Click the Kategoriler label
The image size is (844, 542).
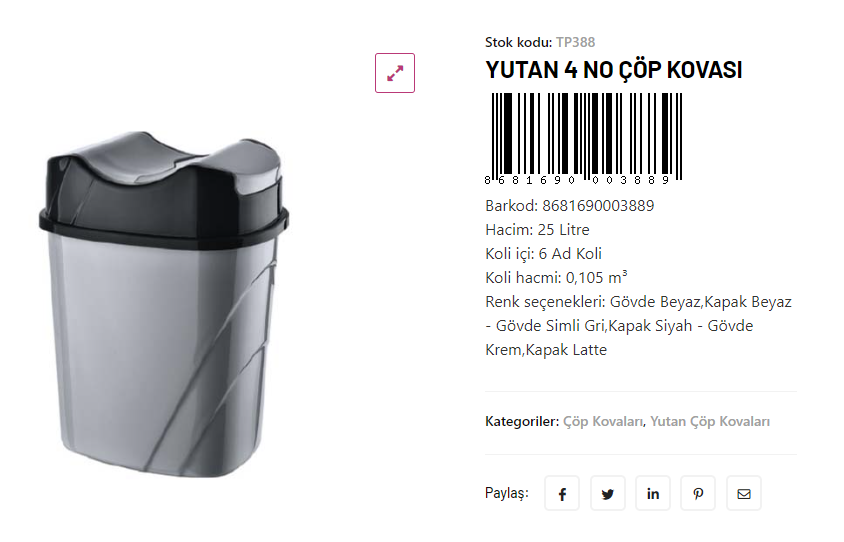pos(522,421)
